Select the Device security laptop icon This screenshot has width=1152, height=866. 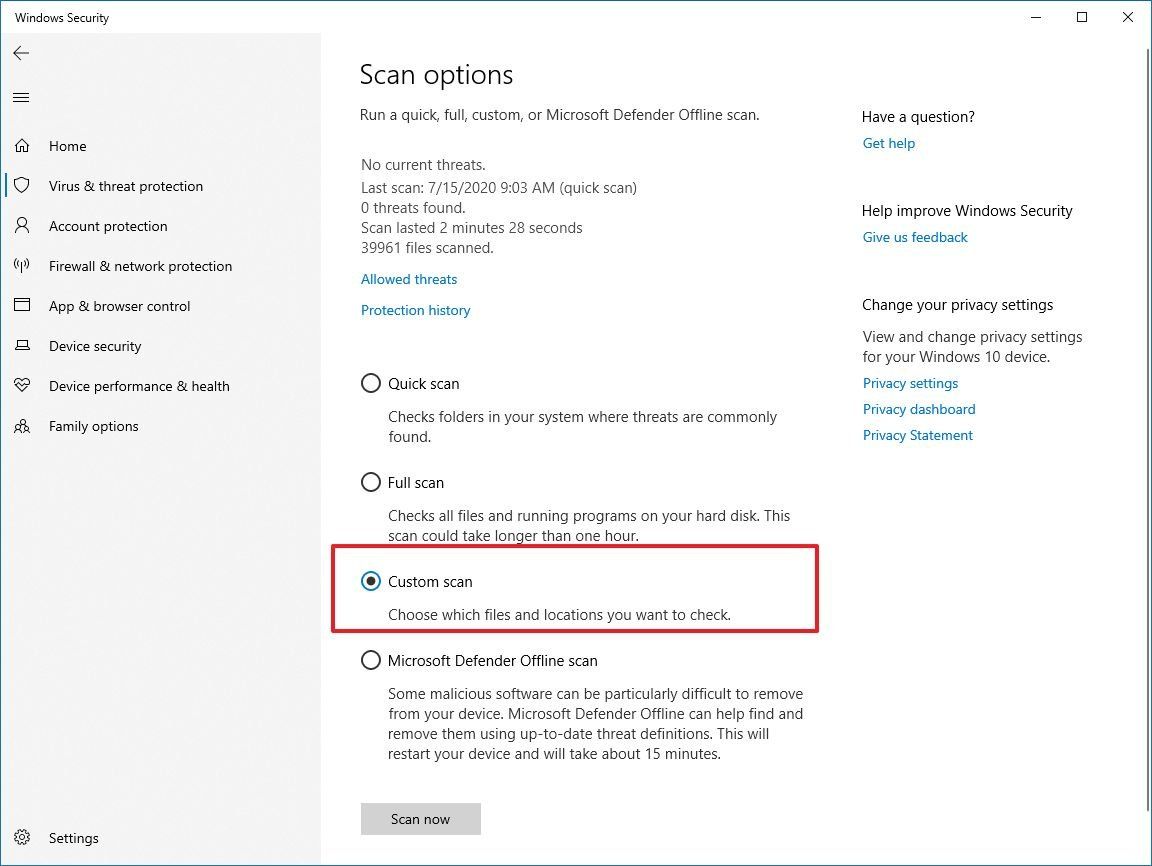coord(22,346)
